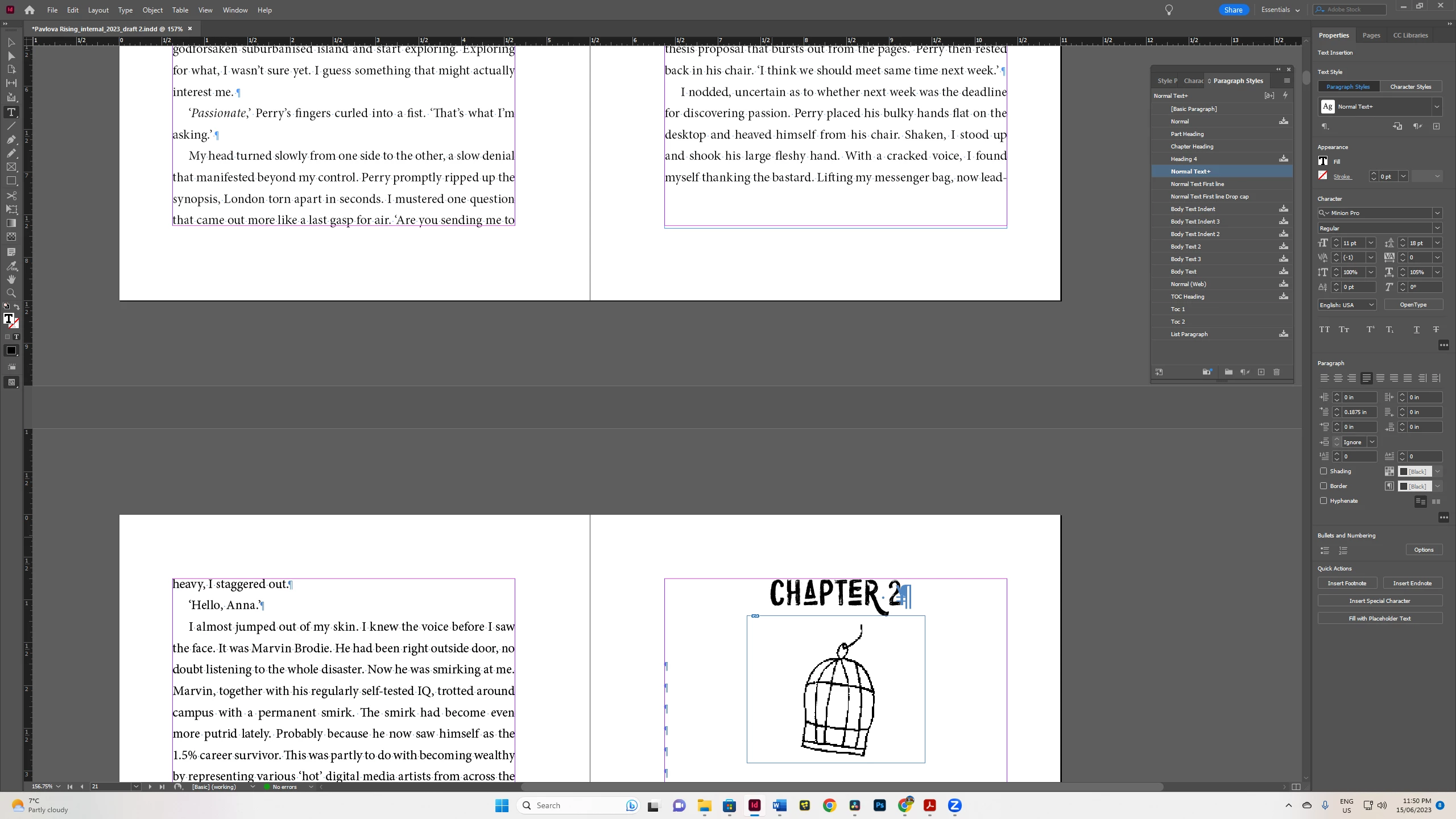Enable the Border checkbox
The height and width of the screenshot is (819, 1456).
1323,486
